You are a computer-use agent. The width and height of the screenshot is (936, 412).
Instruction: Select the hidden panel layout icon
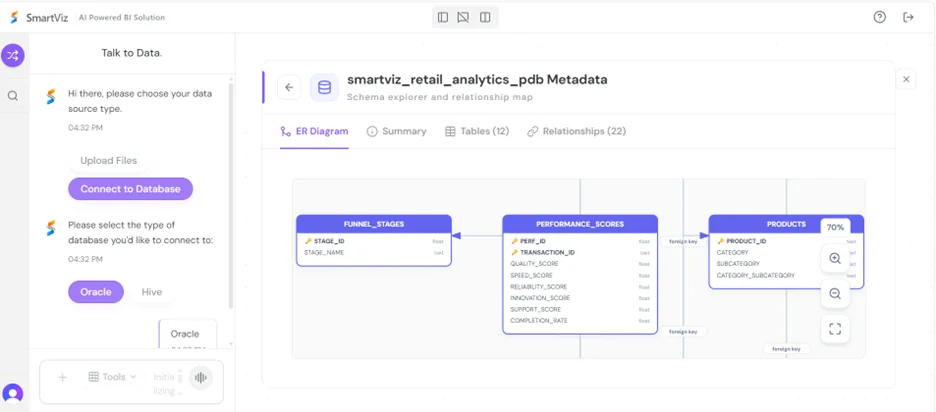[463, 17]
